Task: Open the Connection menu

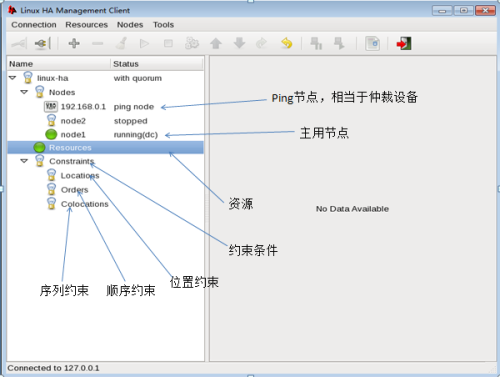Action: (34, 25)
